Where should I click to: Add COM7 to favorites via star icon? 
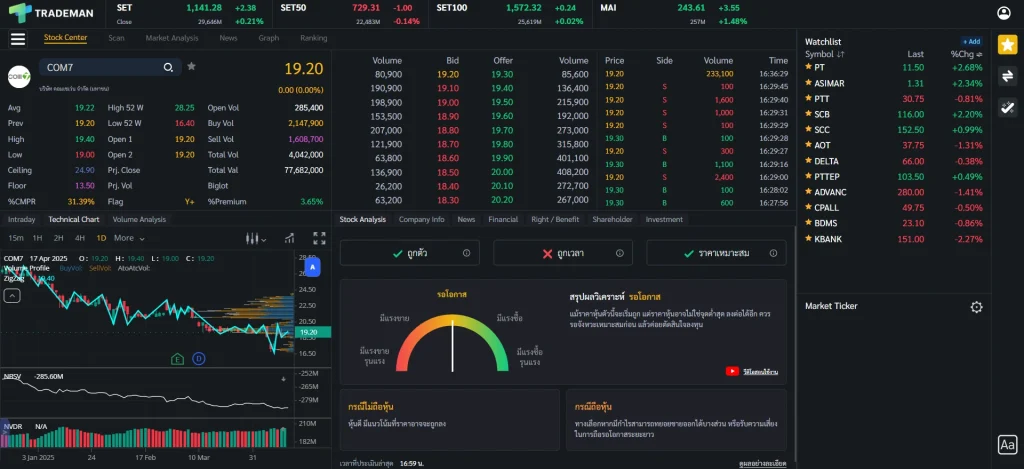click(x=192, y=67)
